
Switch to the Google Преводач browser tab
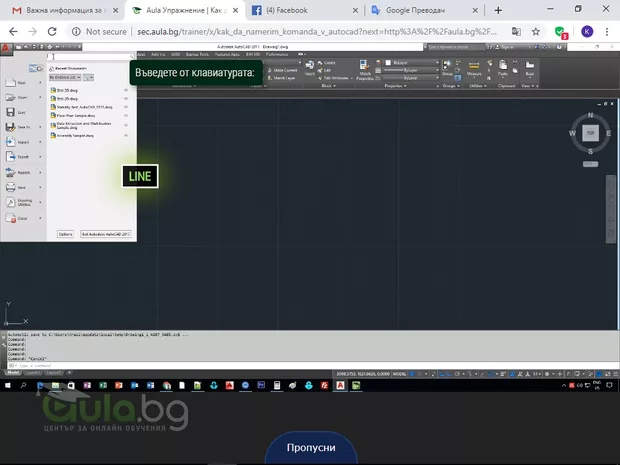(425, 11)
